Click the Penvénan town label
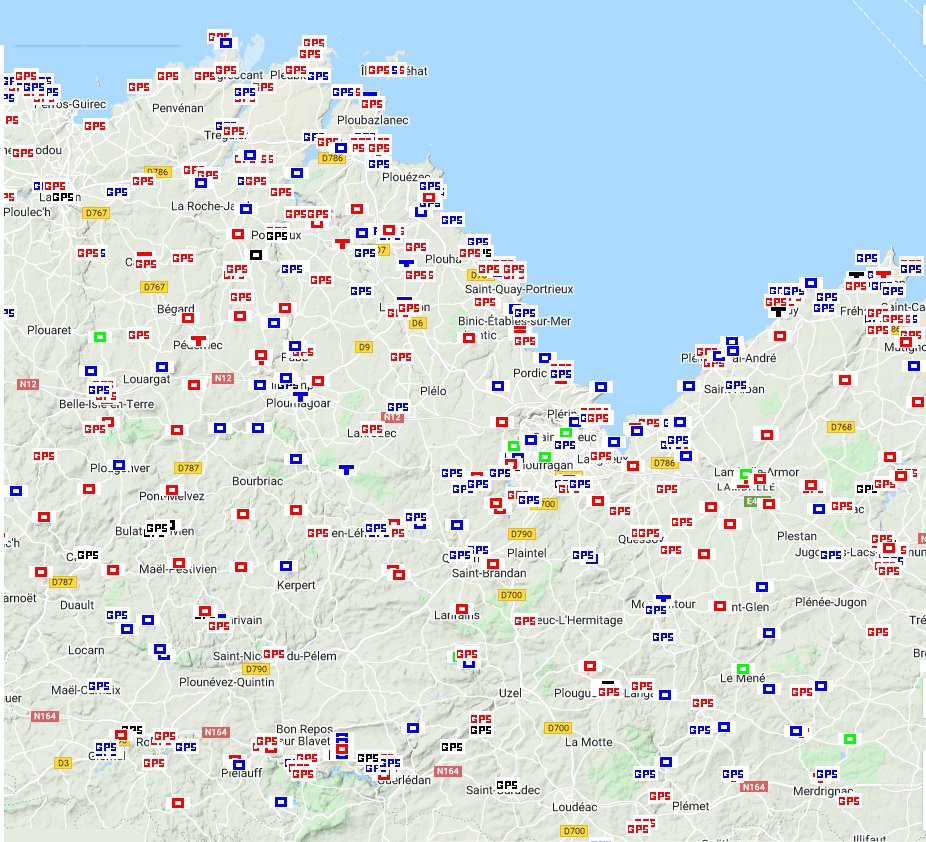This screenshot has width=926, height=842. [x=177, y=107]
